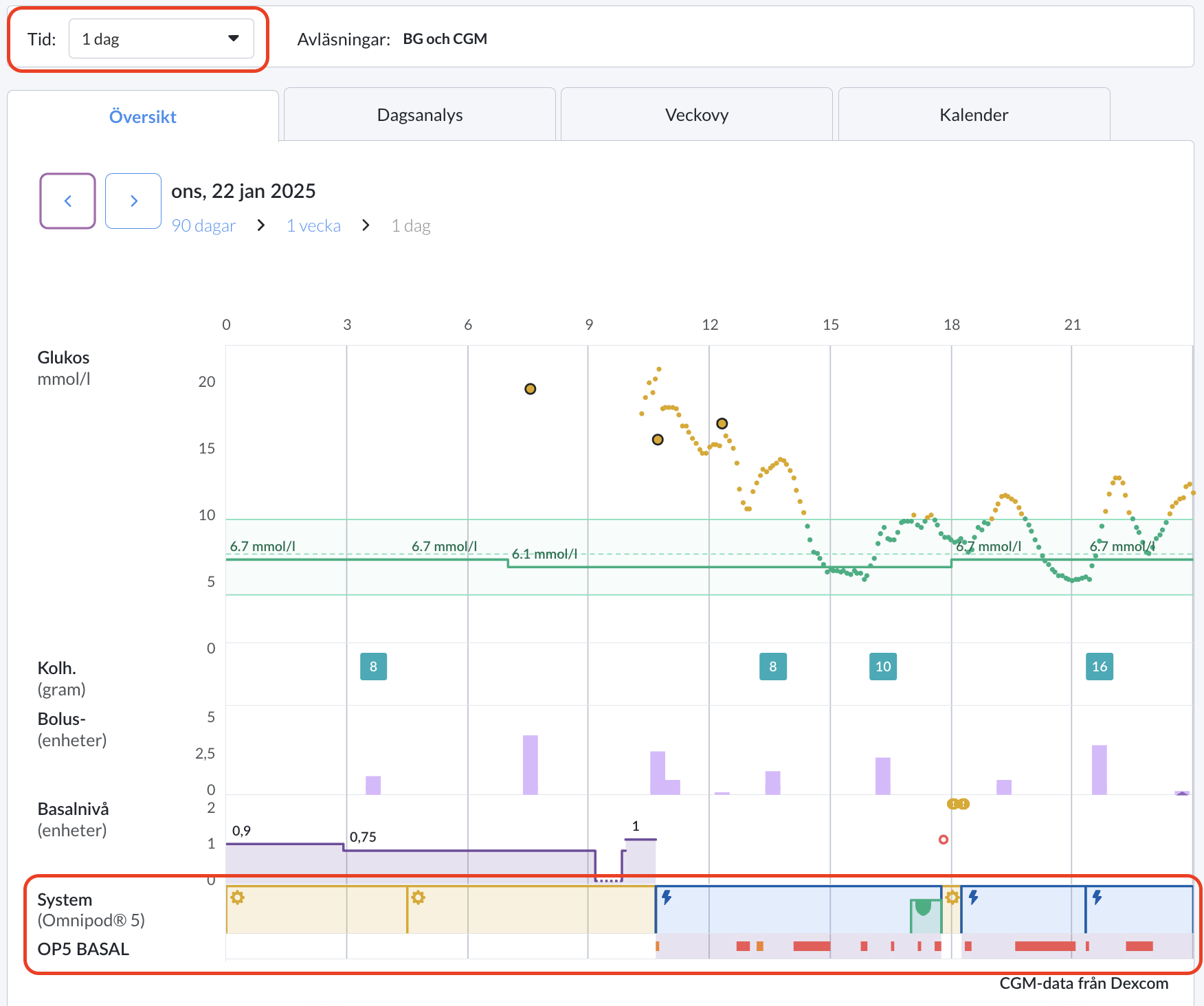This screenshot has height=1006, width=1204.
Task: Click the 0,75 basal rate segment
Action: (x=469, y=867)
